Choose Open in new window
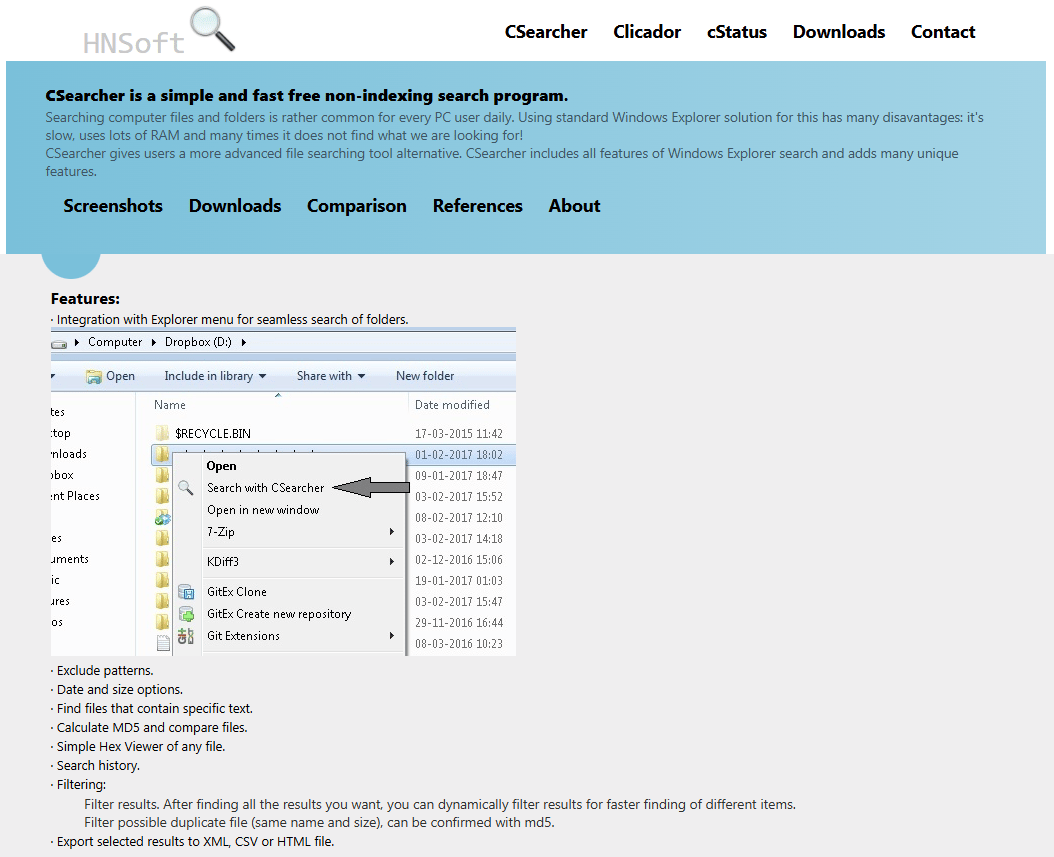This screenshot has width=1054, height=857. click(264, 510)
